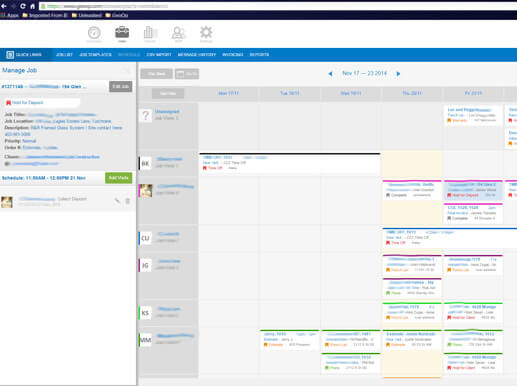The height and width of the screenshot is (386, 517).
Task: Open the Settings gear icon
Action: click(206, 32)
